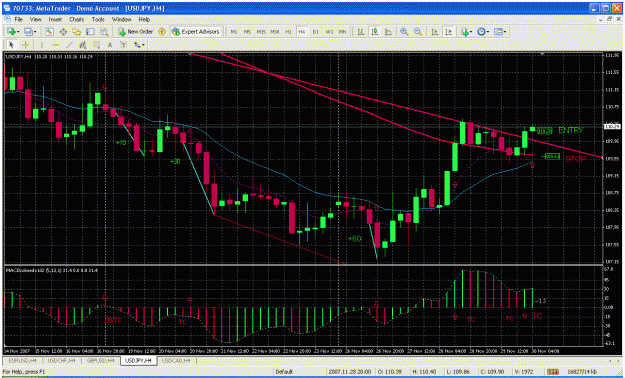
Task: Toggle the Data Window crosshair-circle icon
Action: (x=63, y=32)
